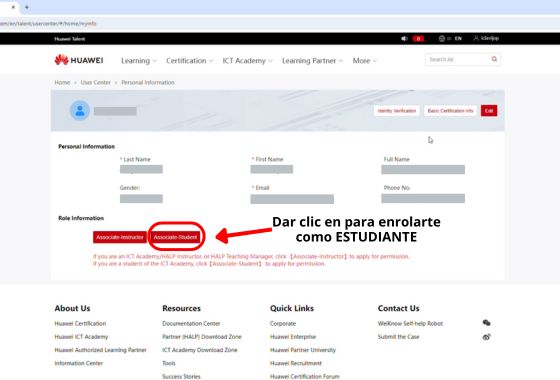The height and width of the screenshot is (380, 560).
Task: Expand the Learning Partner menu
Action: click(312, 61)
